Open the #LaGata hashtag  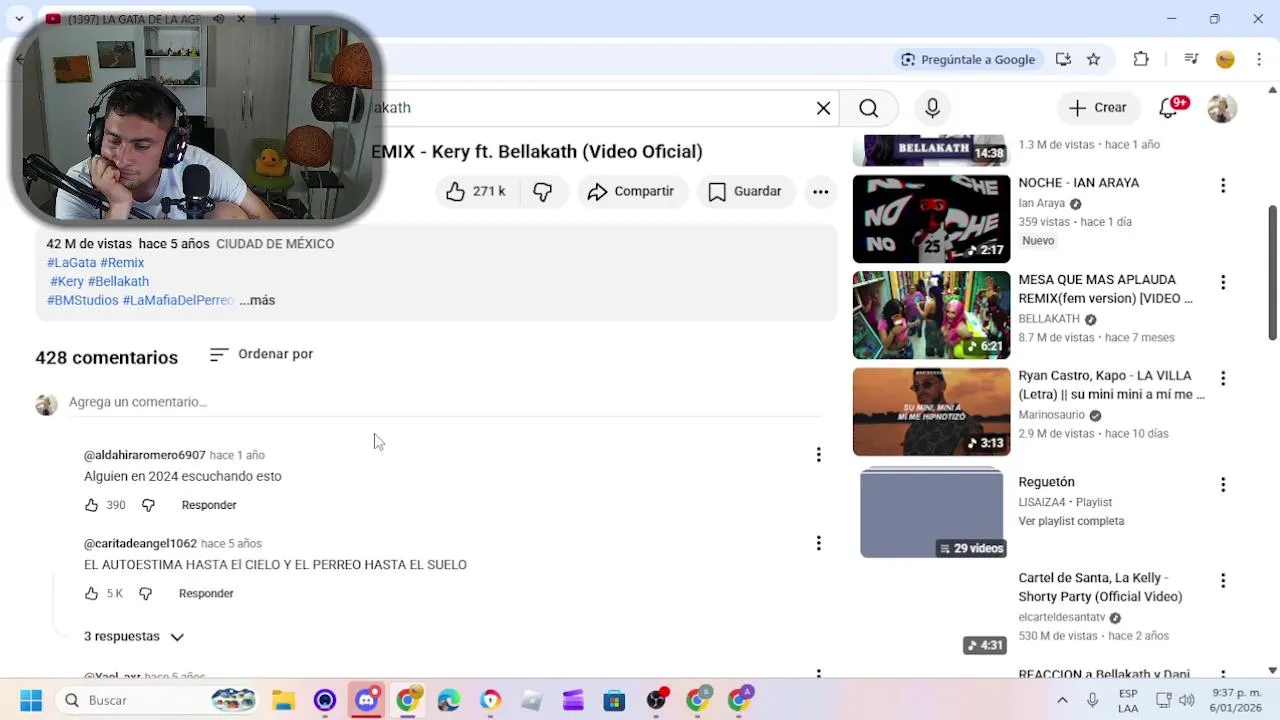[71, 263]
